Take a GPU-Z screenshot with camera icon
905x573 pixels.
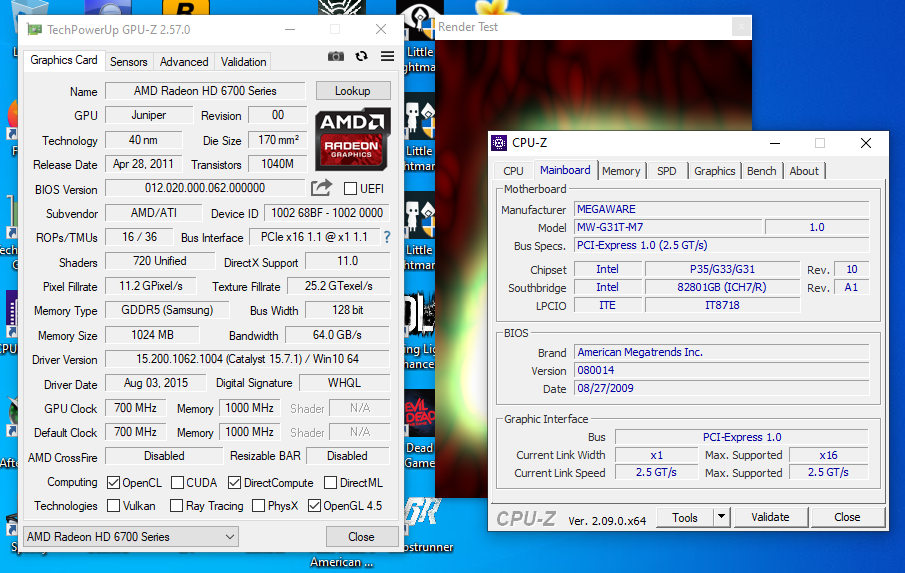pyautogui.click(x=335, y=56)
